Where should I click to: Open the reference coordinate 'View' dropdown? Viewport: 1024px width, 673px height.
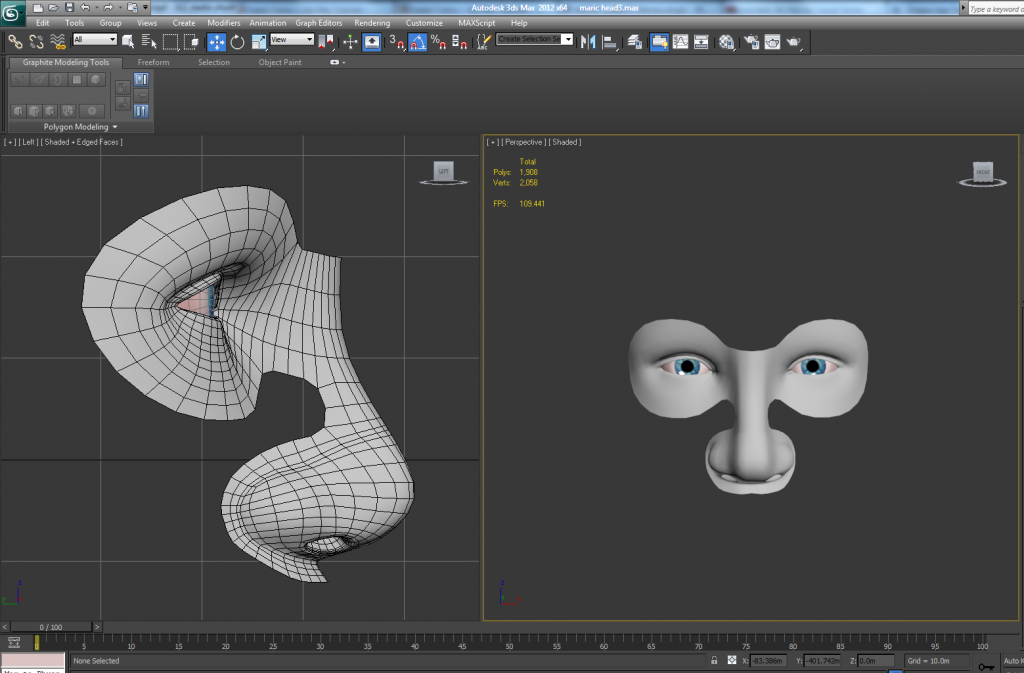292,40
